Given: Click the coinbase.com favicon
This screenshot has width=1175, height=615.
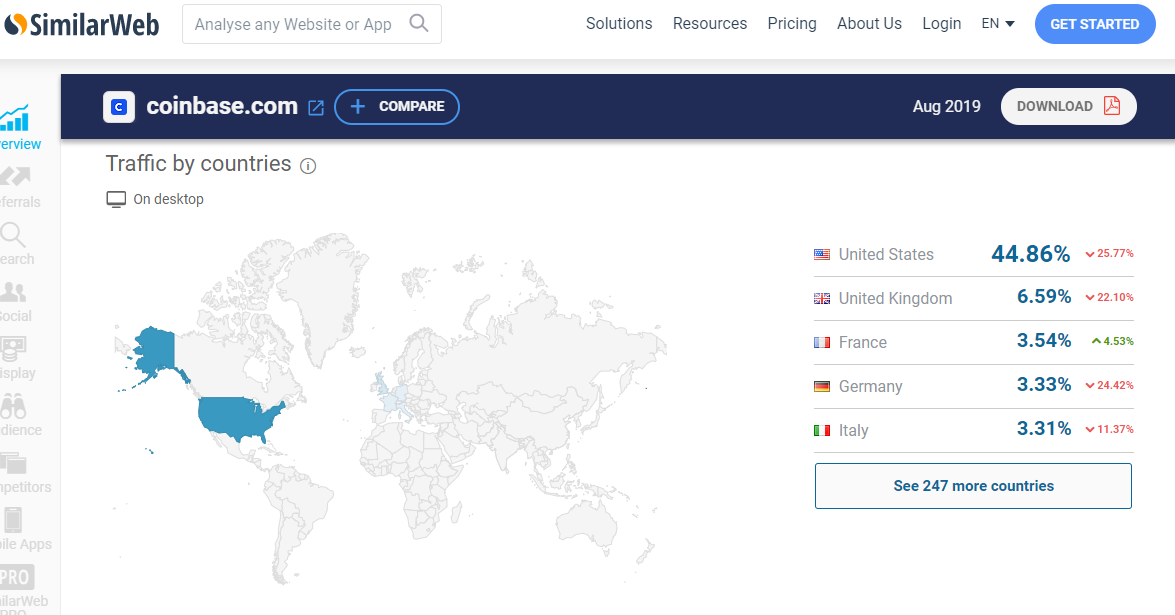Looking at the screenshot, I should [x=119, y=106].
